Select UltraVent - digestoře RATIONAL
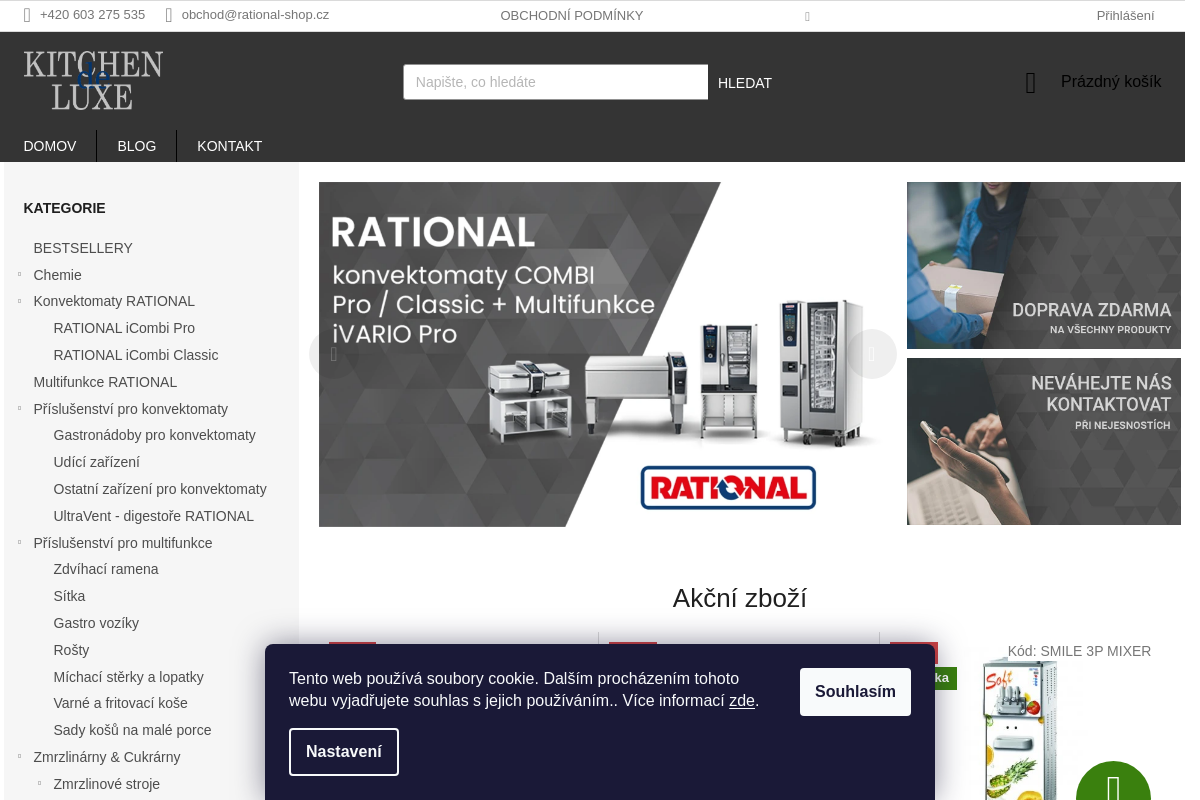This screenshot has height=800, width=1200. point(154,516)
